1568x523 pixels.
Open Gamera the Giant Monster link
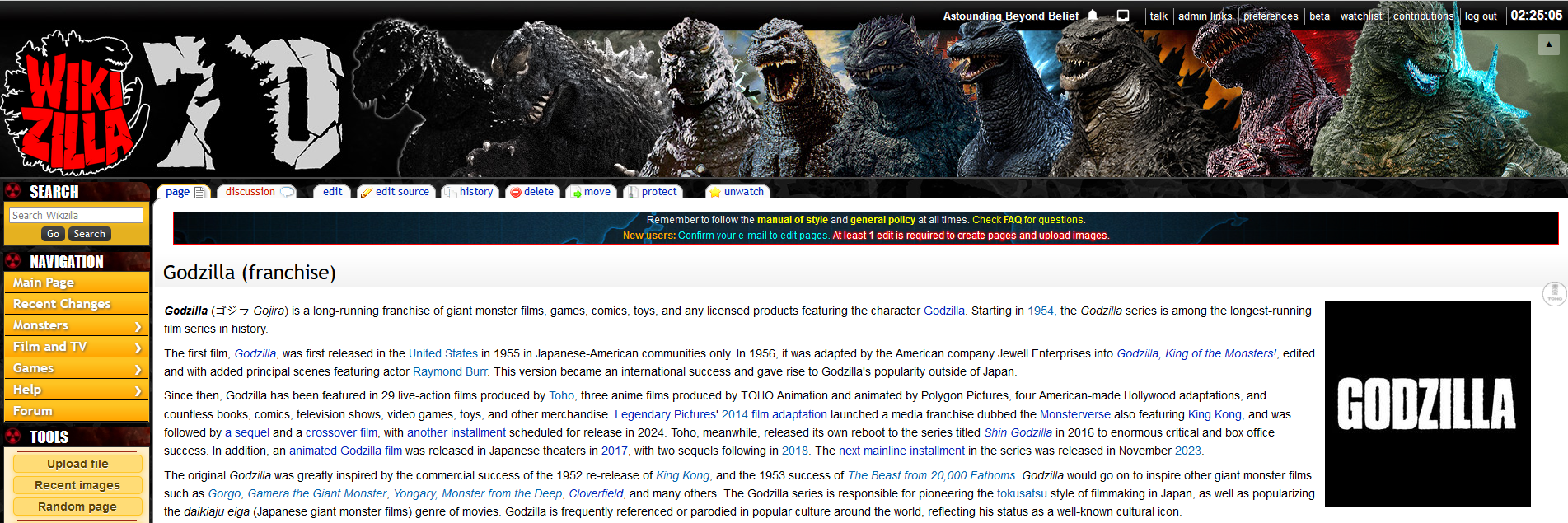point(317,493)
